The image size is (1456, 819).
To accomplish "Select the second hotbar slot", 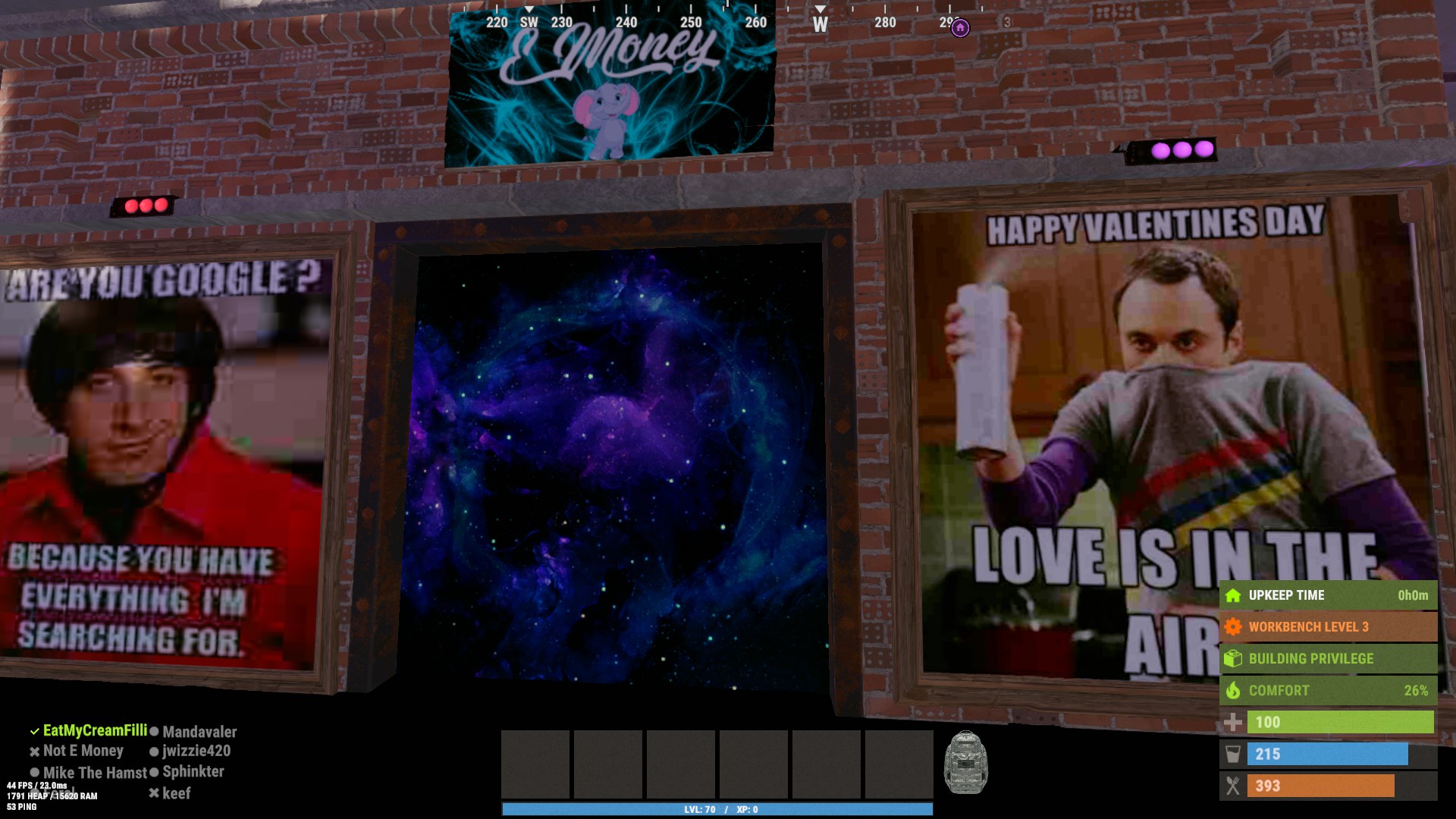I will pyautogui.click(x=608, y=764).
